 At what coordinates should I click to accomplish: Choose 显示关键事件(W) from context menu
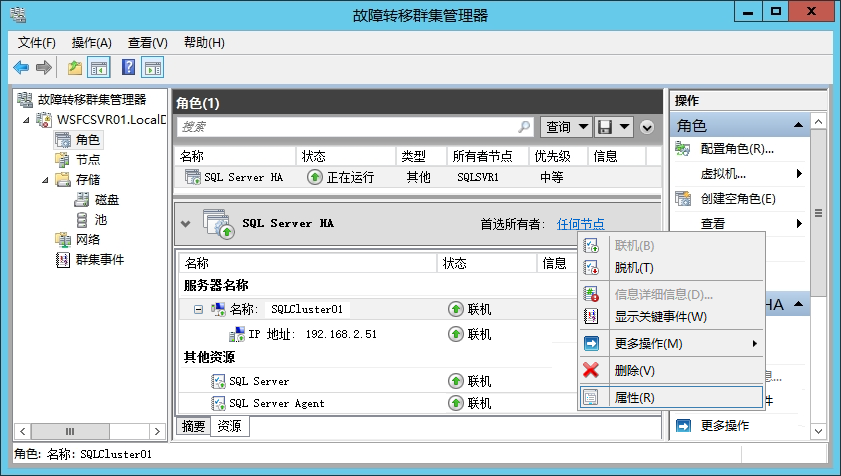(671, 317)
